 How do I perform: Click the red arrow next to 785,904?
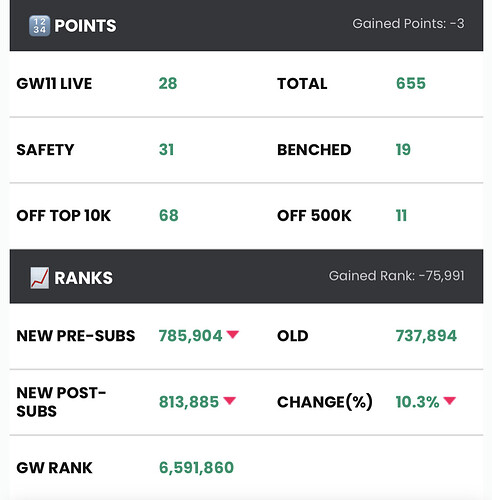[x=233, y=334]
